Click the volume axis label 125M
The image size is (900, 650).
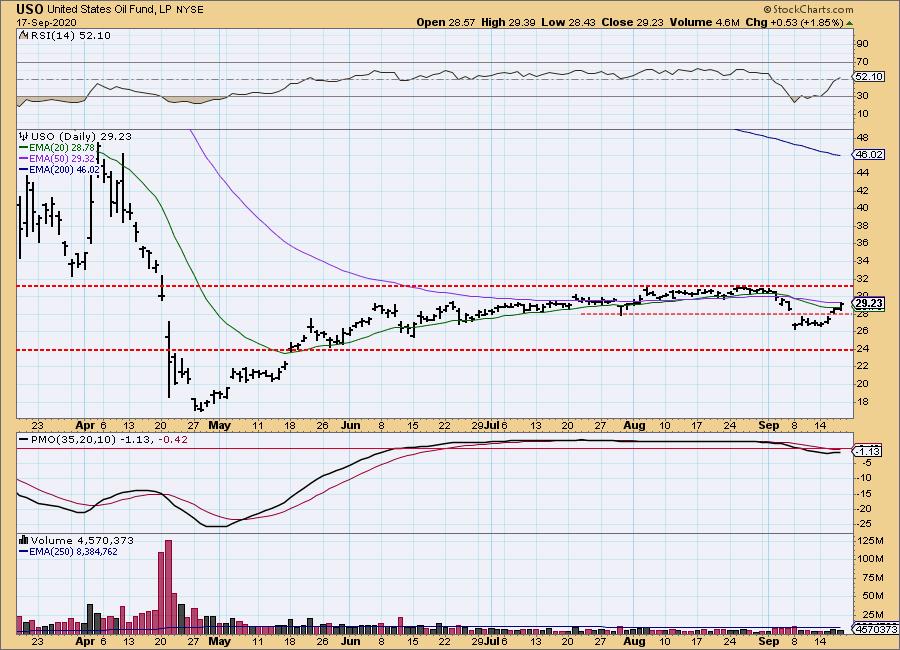870,540
